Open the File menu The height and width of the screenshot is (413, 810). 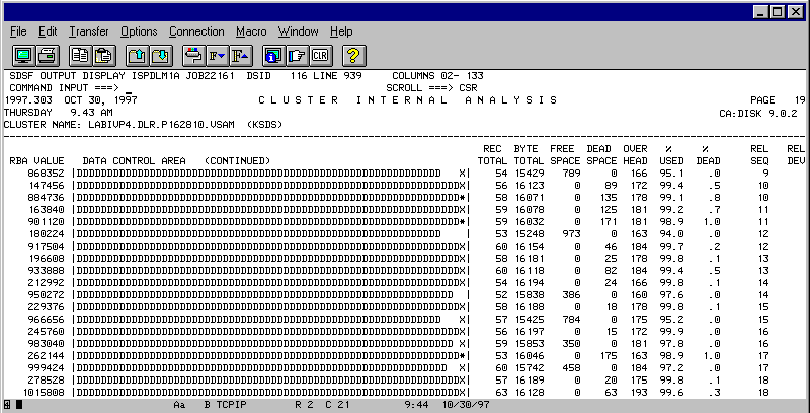click(18, 32)
